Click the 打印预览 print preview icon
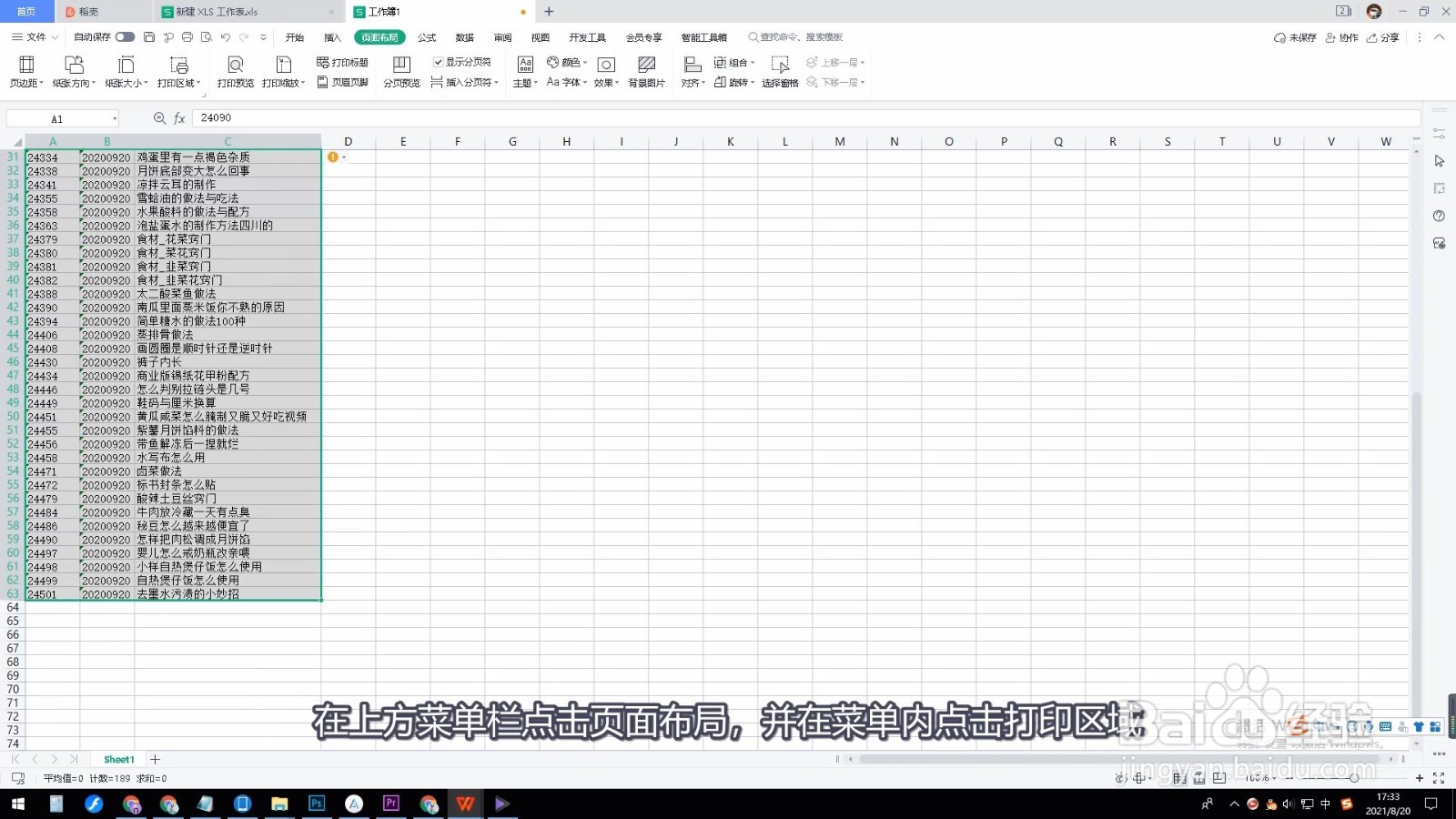 235,65
